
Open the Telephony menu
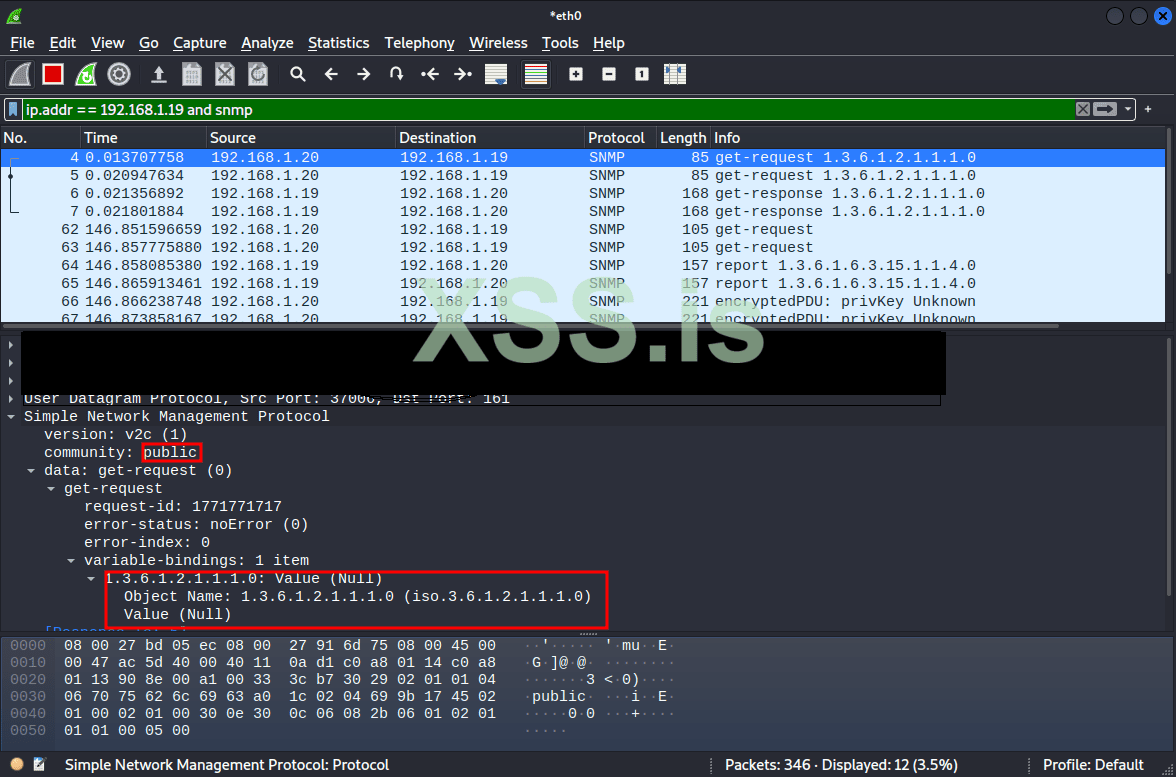click(419, 43)
